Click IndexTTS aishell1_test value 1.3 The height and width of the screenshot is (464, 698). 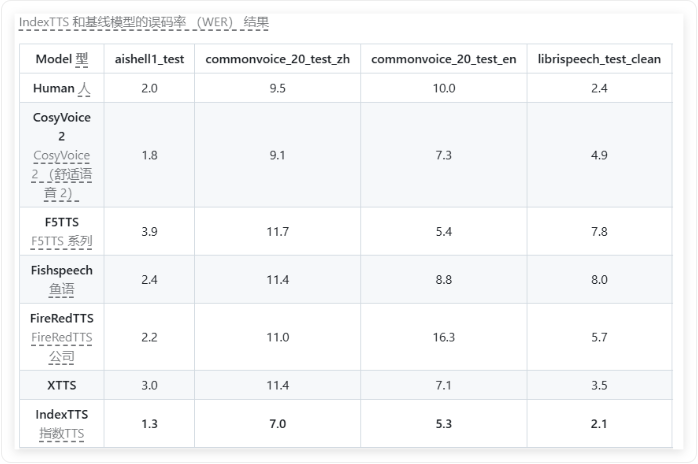(149, 424)
